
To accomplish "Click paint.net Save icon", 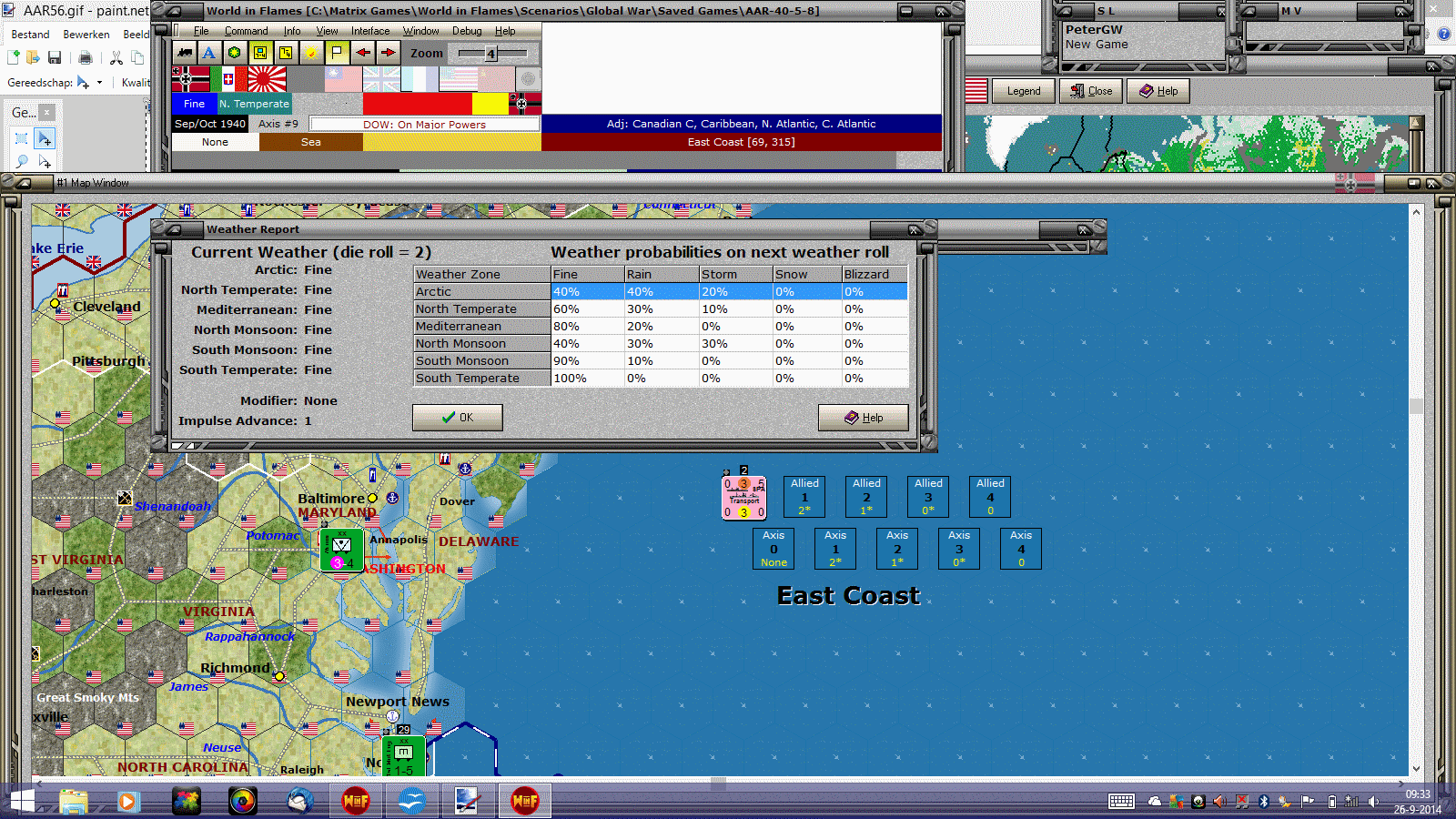I will click(55, 57).
